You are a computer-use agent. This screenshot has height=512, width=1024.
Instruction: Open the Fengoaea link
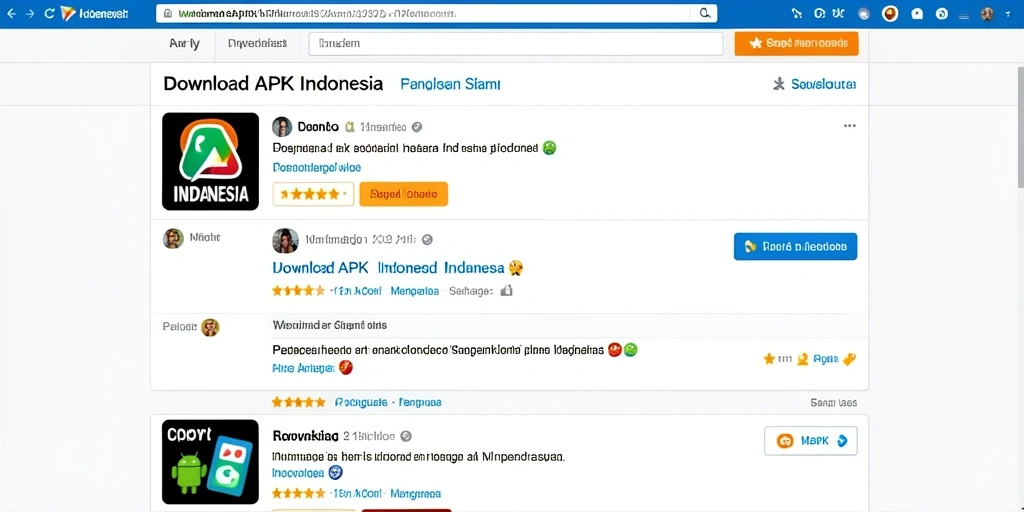[x=420, y=402]
